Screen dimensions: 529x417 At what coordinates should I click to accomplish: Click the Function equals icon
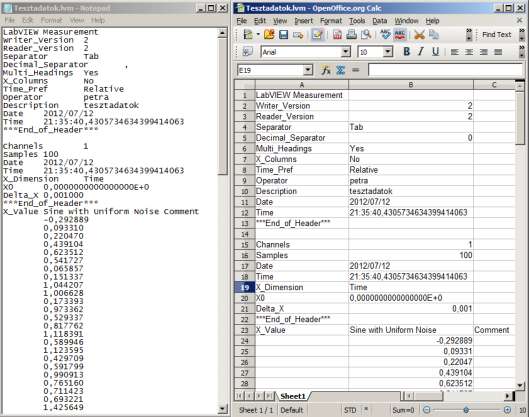pos(355,70)
